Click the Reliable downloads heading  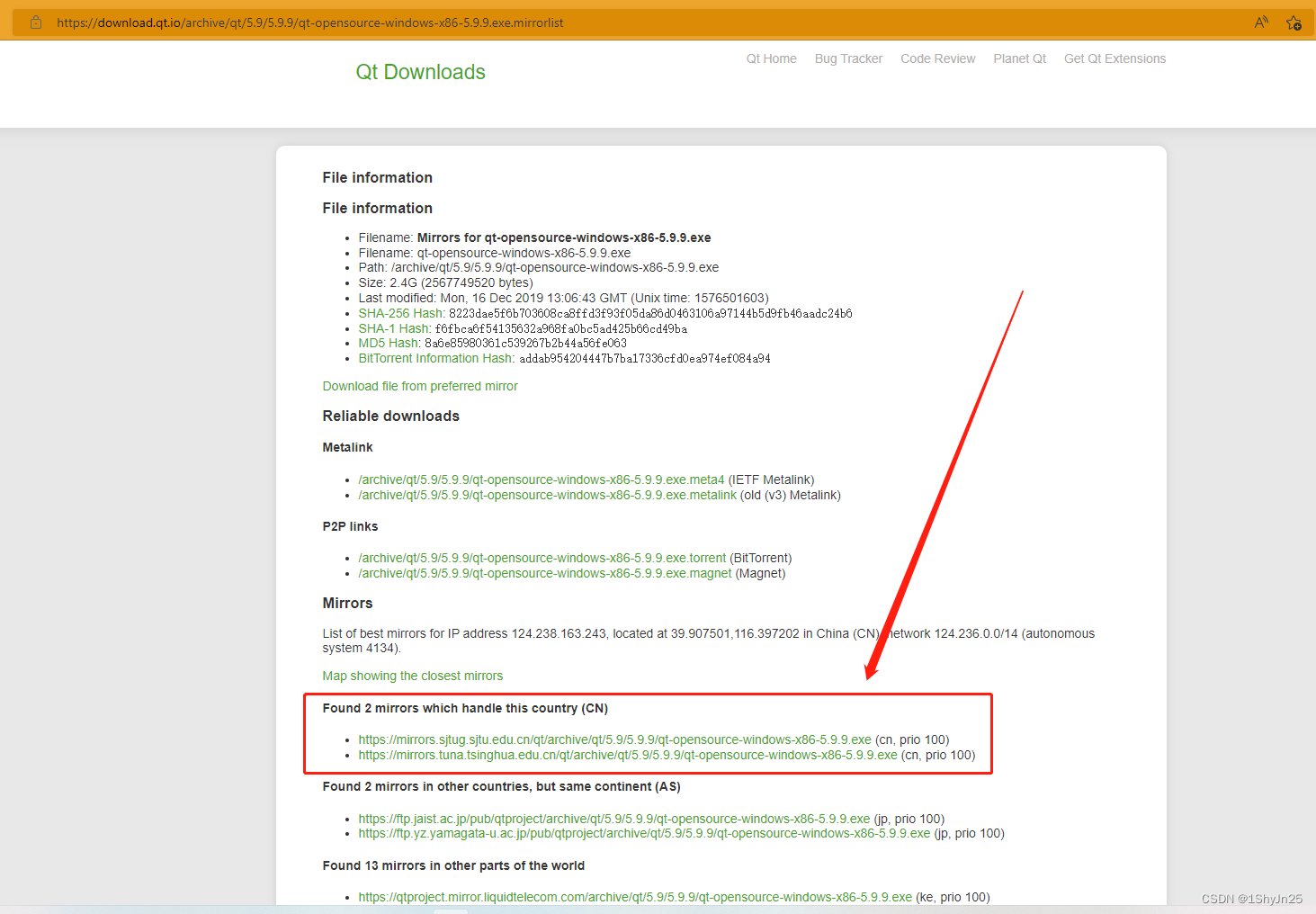[x=390, y=416]
